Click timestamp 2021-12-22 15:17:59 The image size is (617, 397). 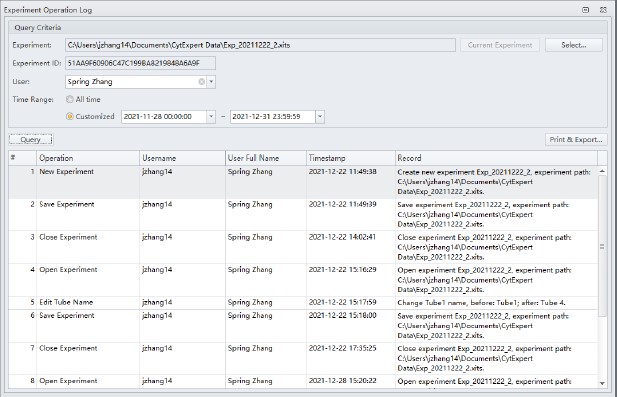pyautogui.click(x=342, y=302)
